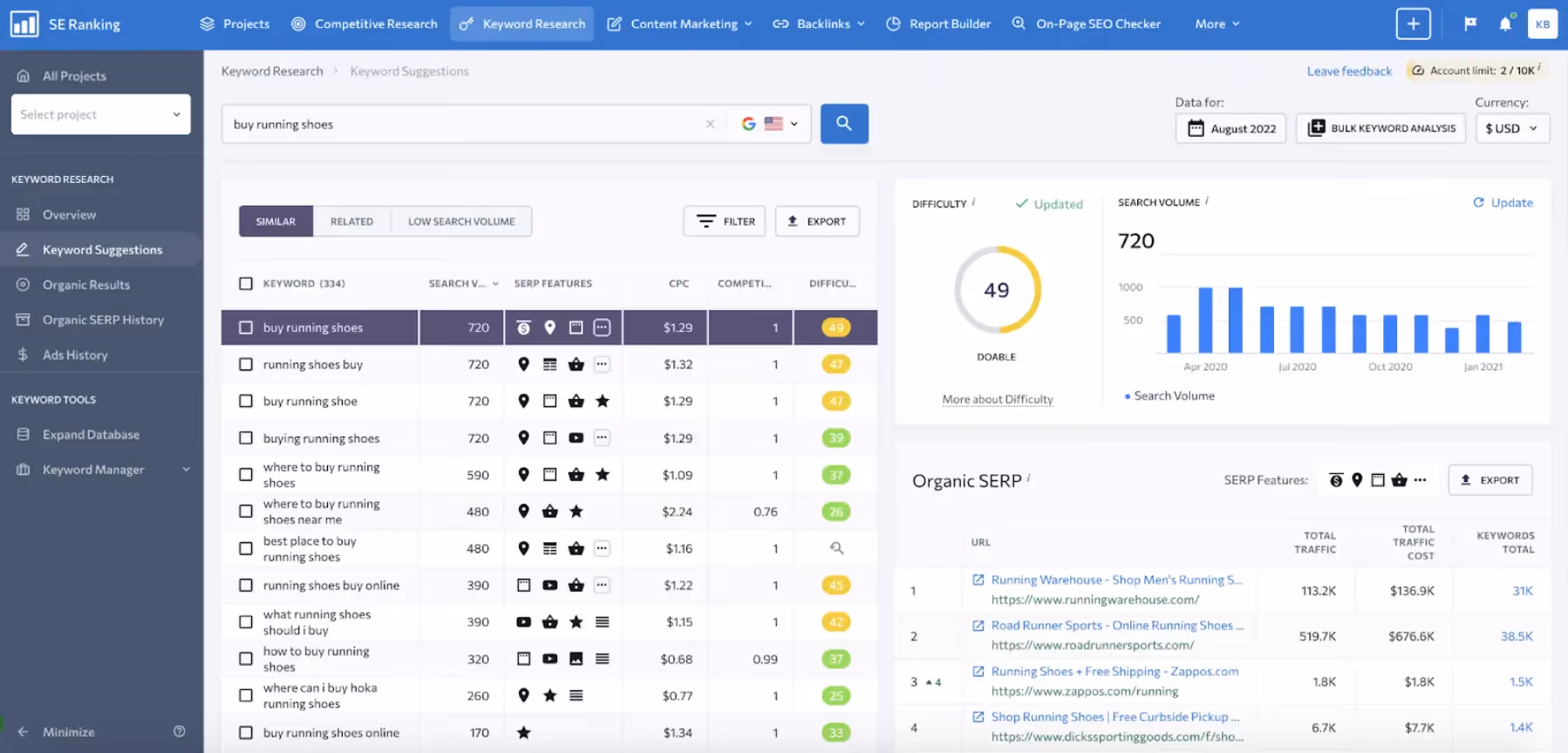Open Organic Results in sidebar
The image size is (1568, 753).
point(86,284)
